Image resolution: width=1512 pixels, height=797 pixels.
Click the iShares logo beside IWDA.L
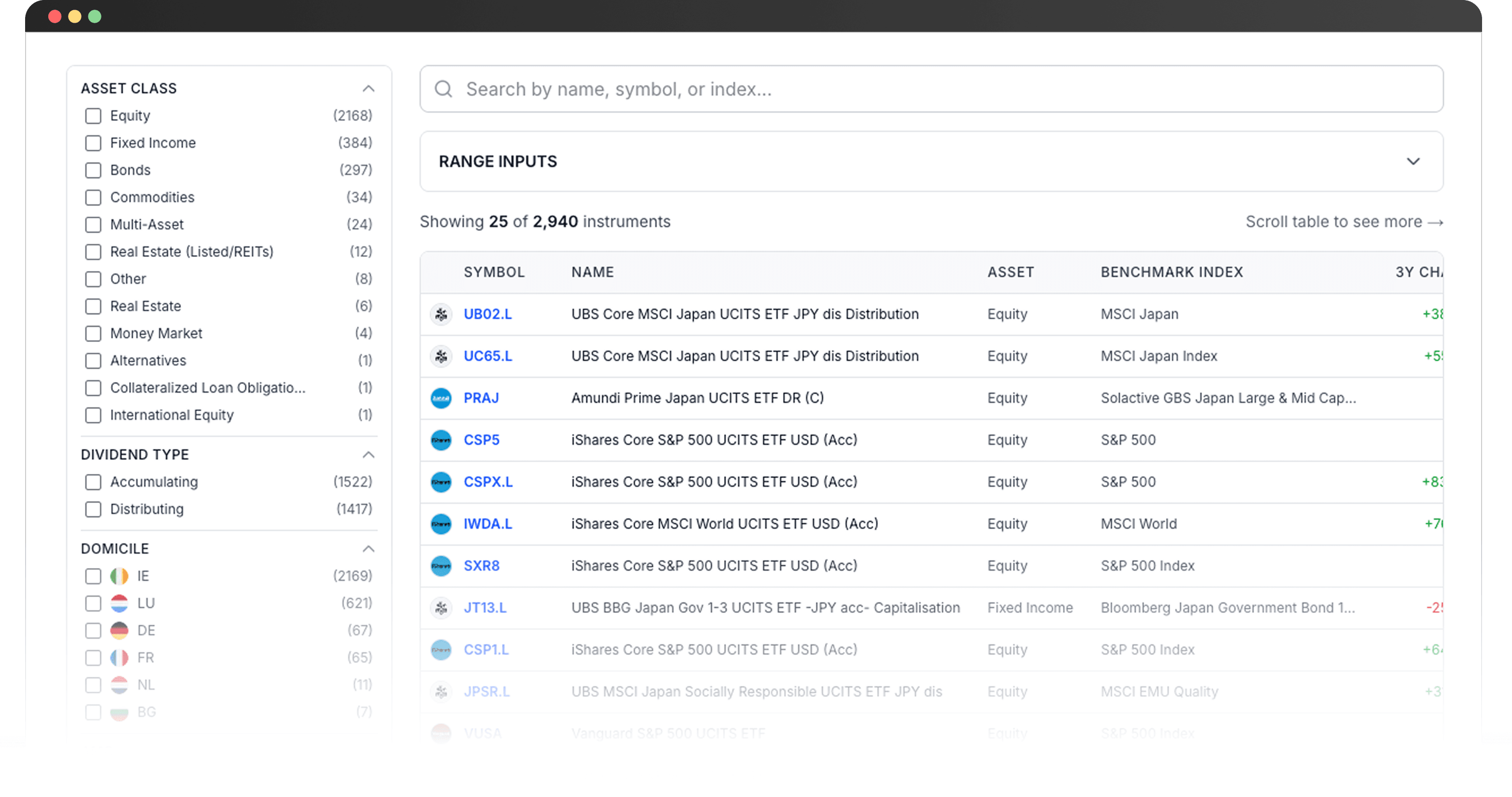(441, 524)
